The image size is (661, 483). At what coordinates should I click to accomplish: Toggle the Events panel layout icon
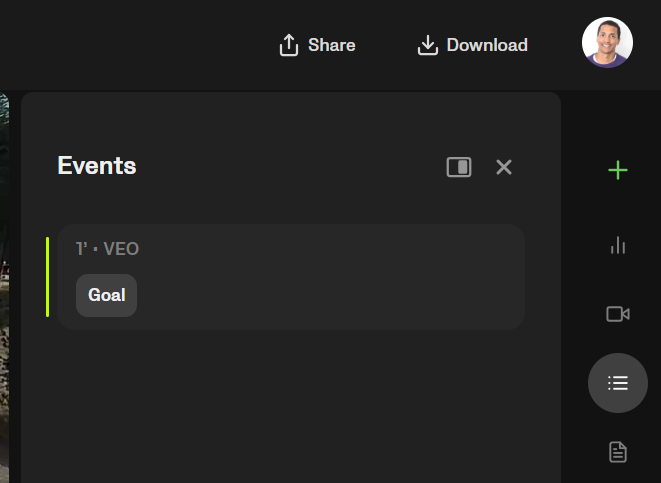[459, 167]
